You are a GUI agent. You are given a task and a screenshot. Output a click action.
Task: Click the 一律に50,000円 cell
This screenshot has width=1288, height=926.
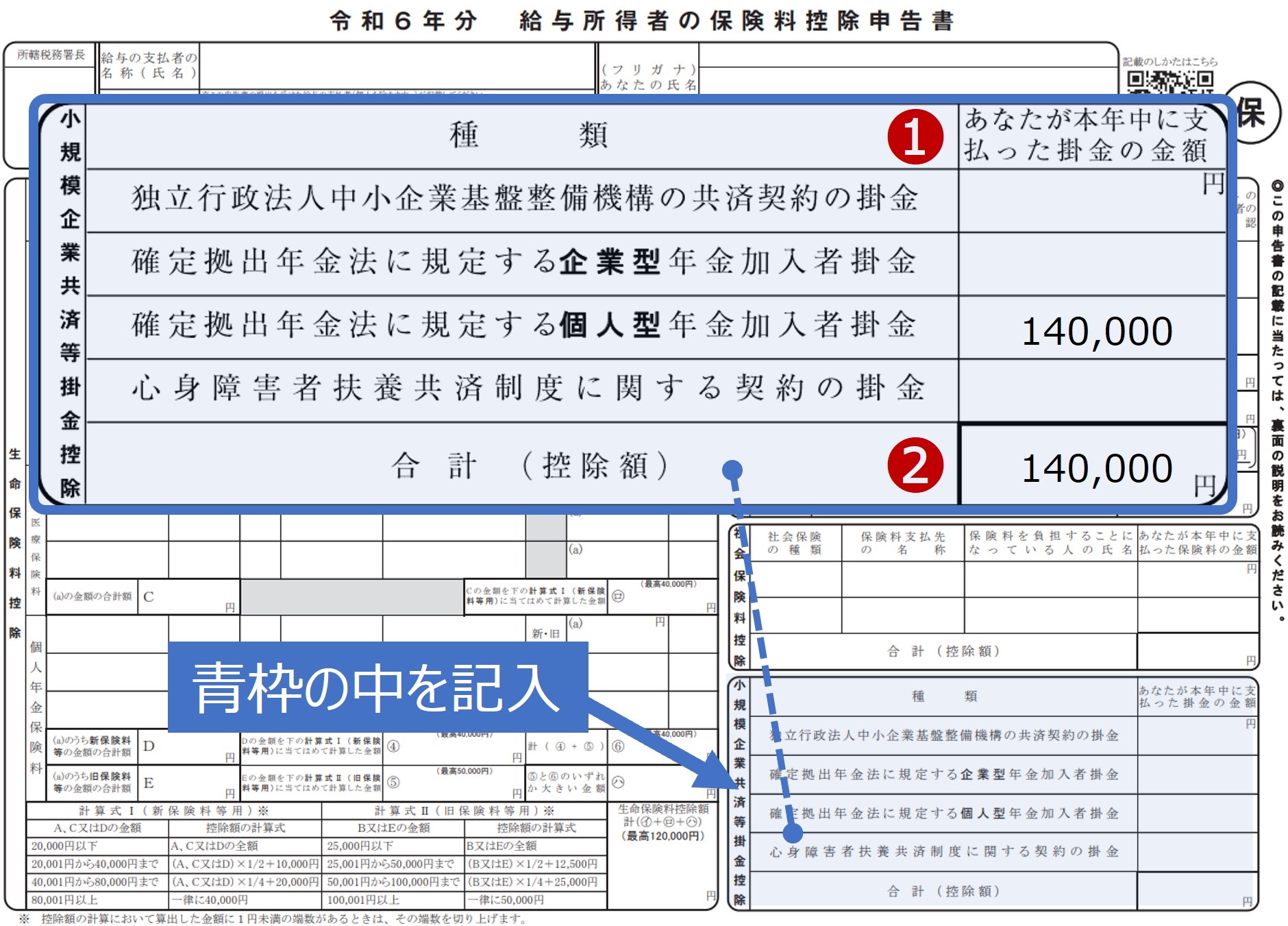point(536,900)
